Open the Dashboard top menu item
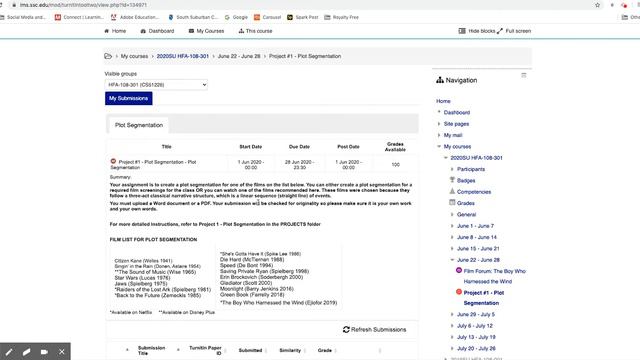640x360 pixels. point(157,31)
